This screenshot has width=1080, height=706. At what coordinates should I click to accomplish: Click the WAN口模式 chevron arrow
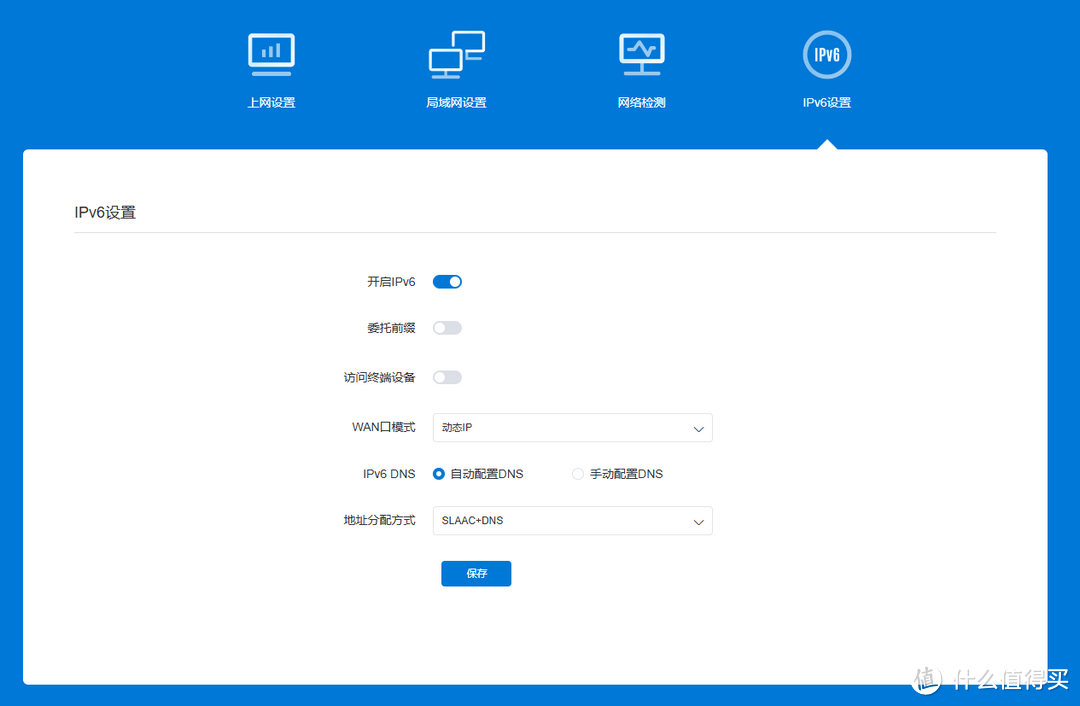tap(699, 428)
